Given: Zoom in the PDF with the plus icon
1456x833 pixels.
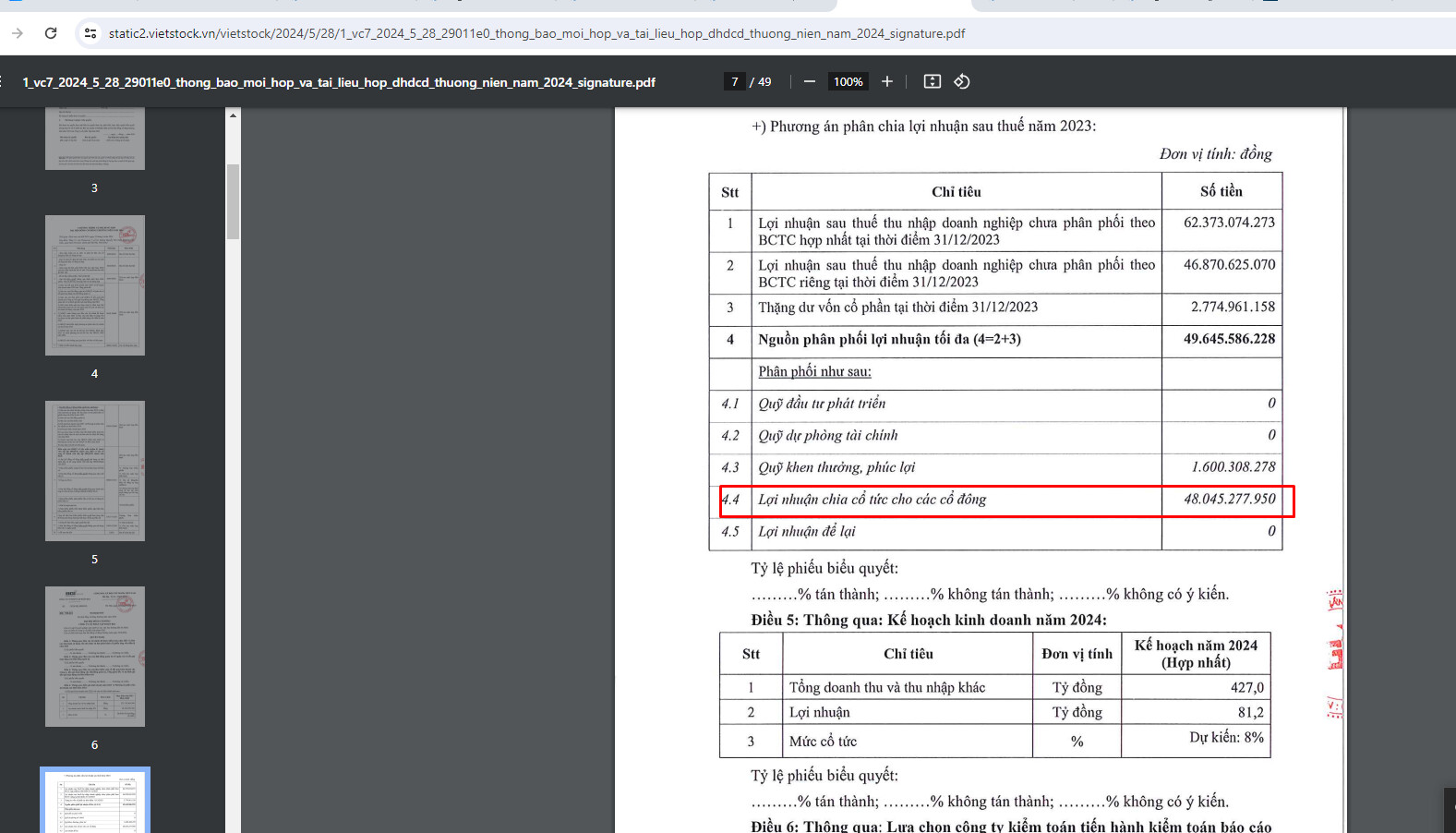Looking at the screenshot, I should point(887,81).
